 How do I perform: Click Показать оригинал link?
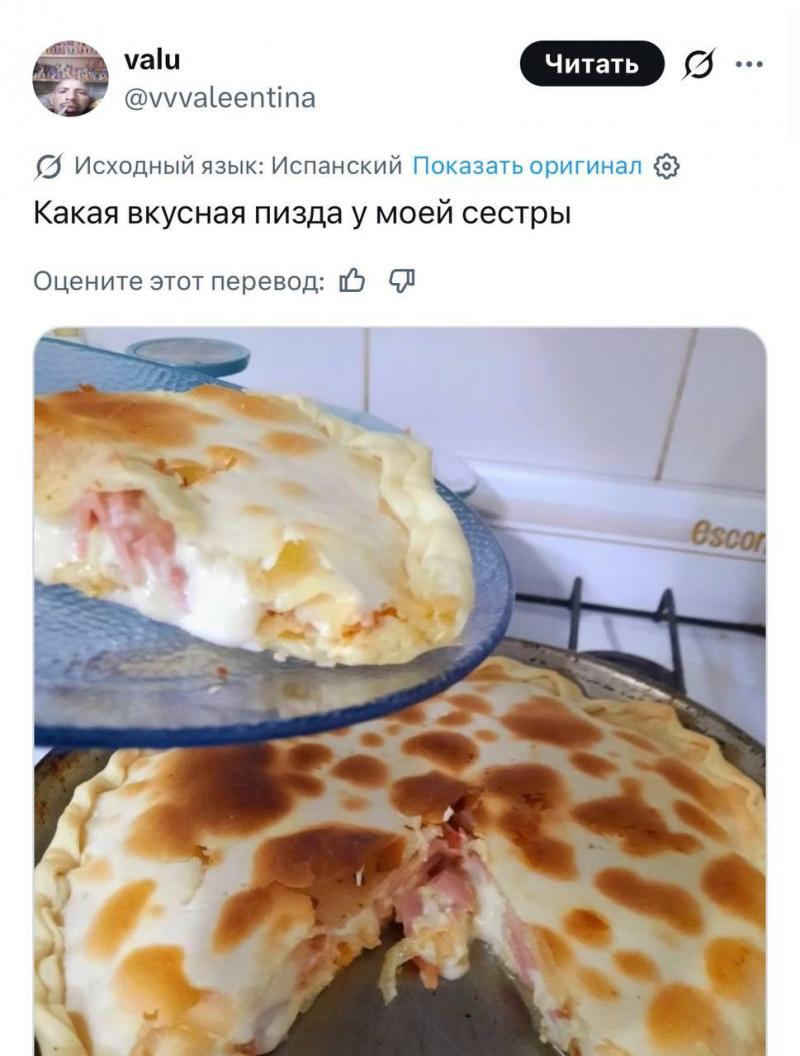point(527,165)
